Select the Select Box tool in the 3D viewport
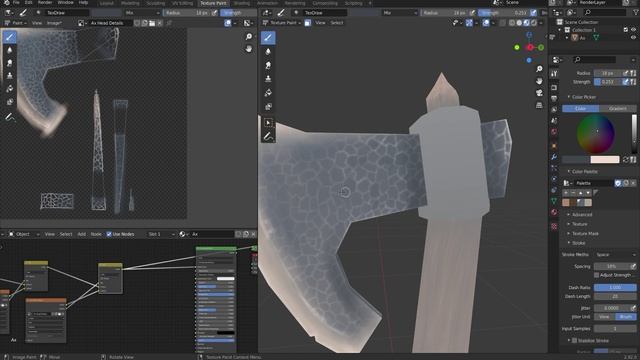Screen dimensions: 640x360 (x=268, y=123)
